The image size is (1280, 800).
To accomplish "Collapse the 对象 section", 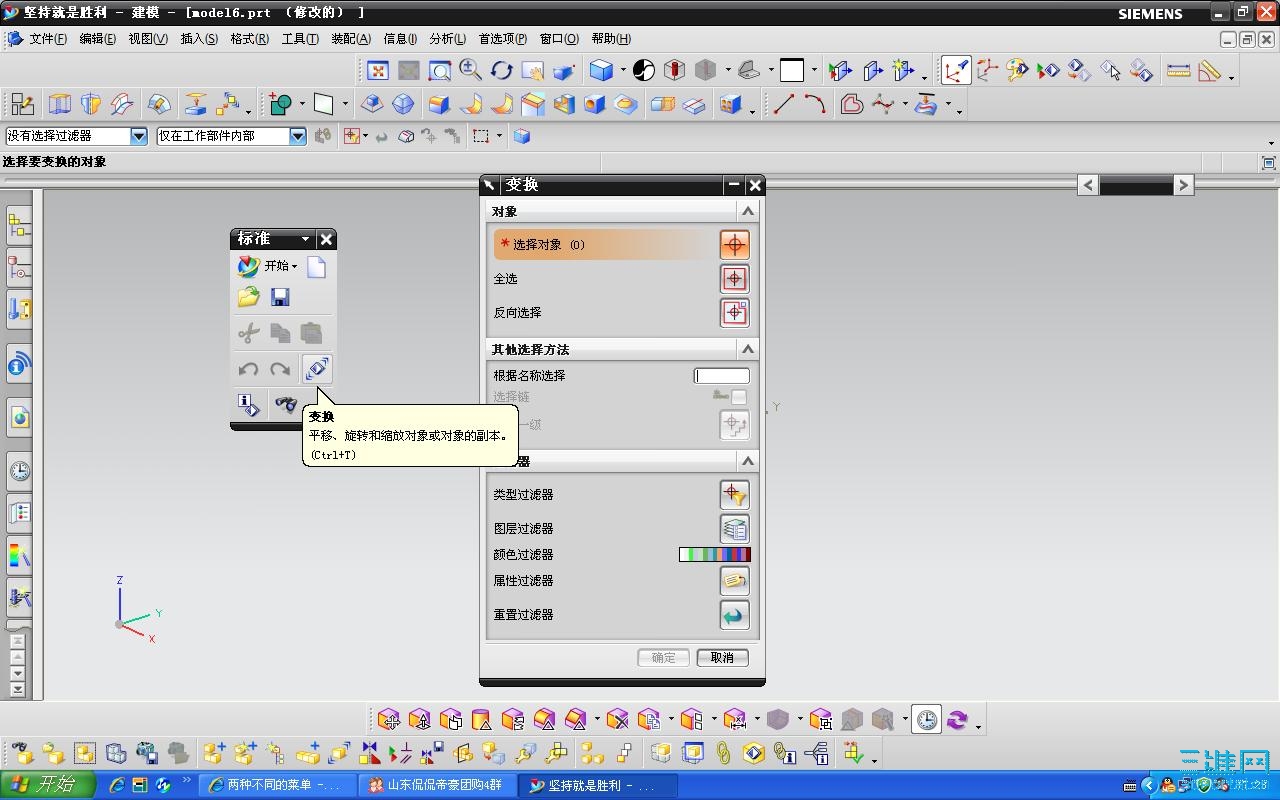I will [x=747, y=212].
